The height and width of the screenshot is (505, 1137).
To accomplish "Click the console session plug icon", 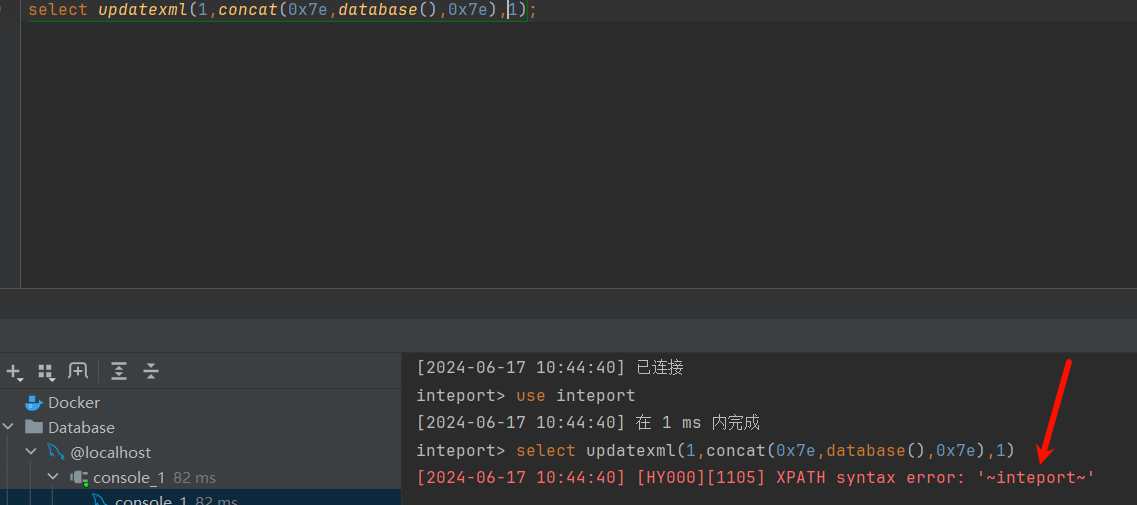I will click(x=79, y=477).
